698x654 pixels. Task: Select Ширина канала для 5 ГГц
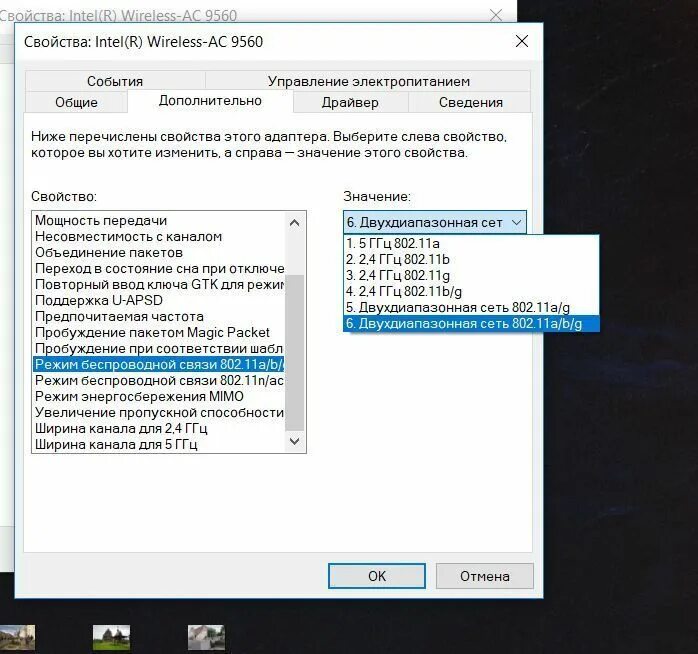point(158,445)
